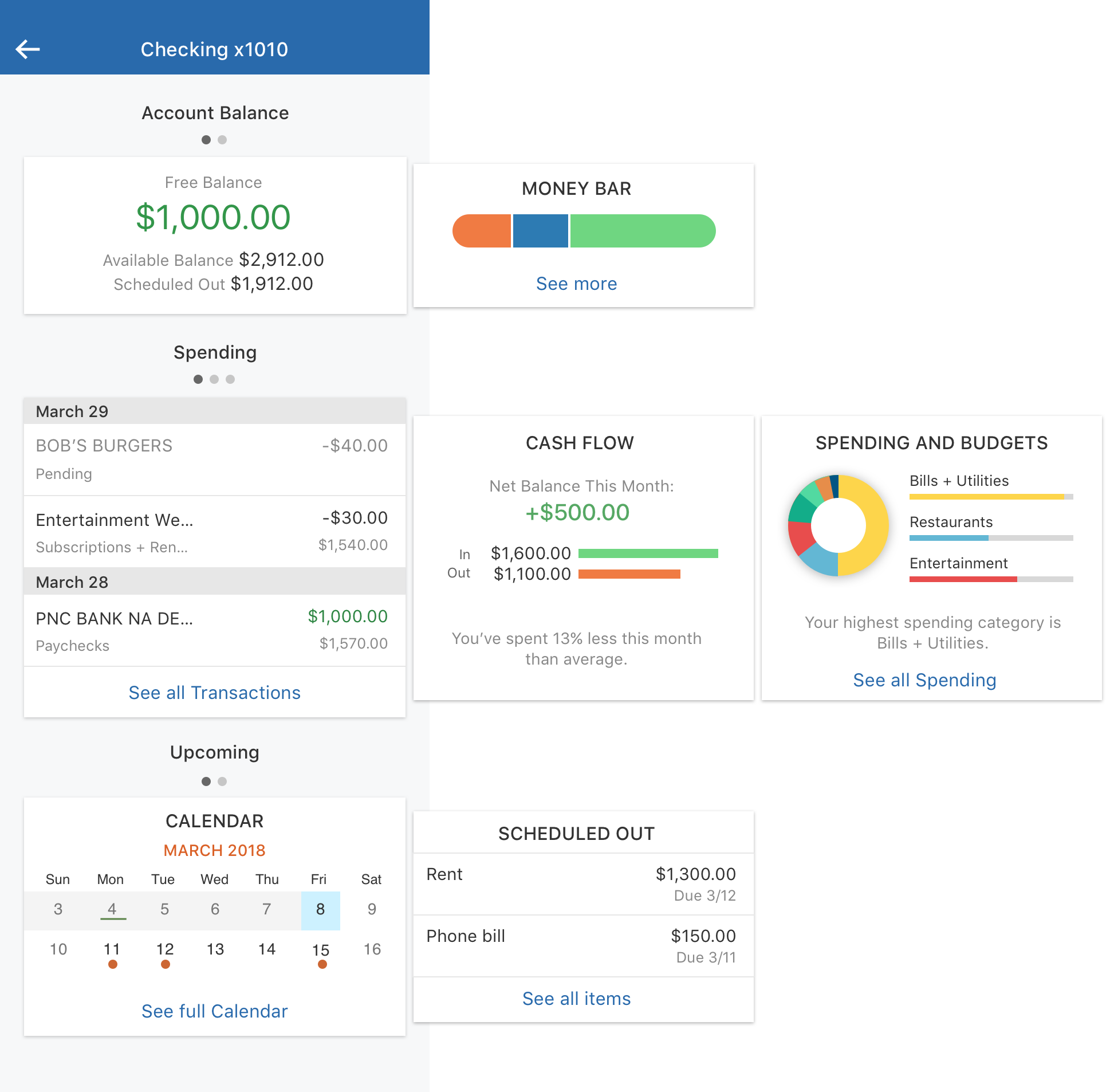1110x1092 pixels.
Task: Select first Upcoming carousel dot
Action: point(206,781)
